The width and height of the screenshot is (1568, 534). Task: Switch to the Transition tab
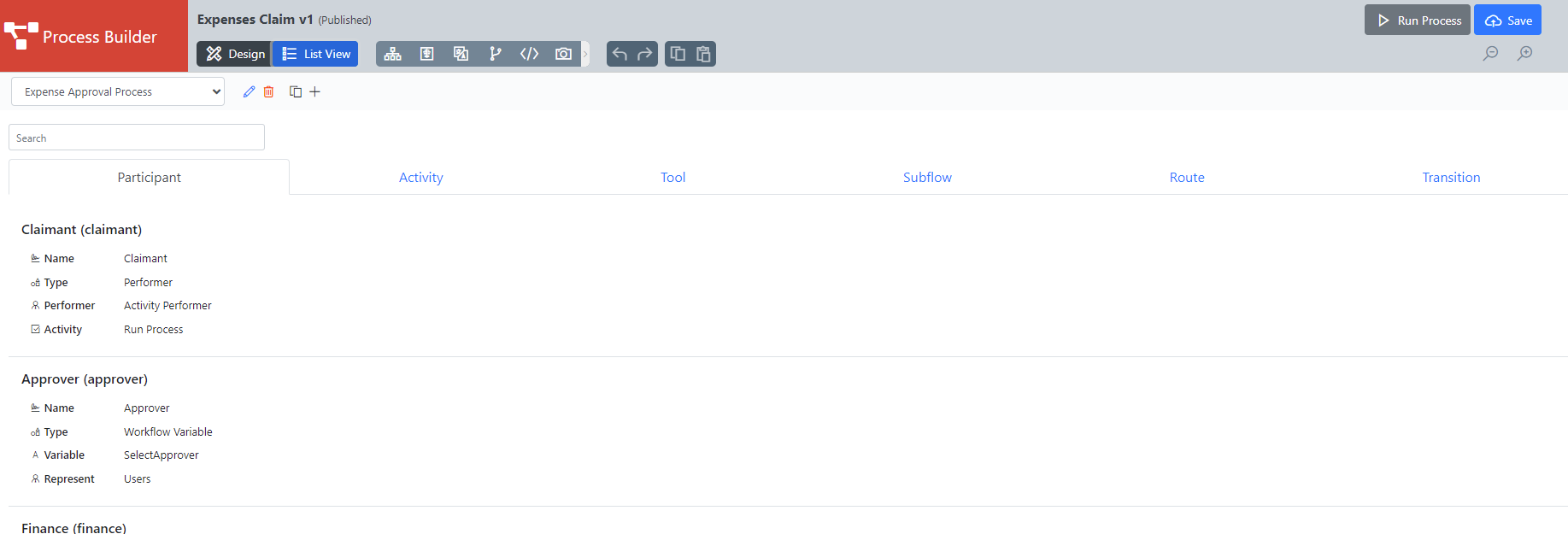point(1451,177)
